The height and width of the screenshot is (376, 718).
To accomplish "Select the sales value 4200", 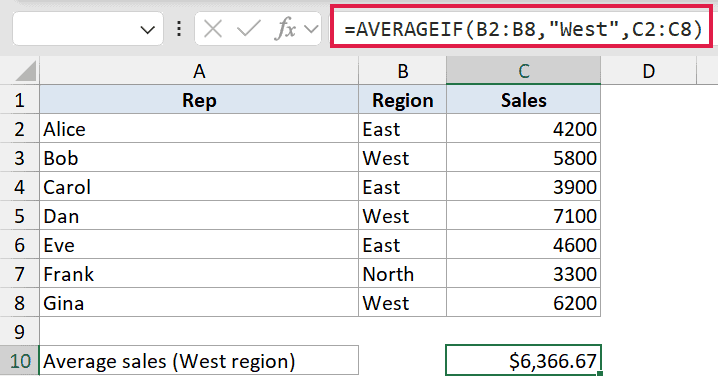I will click(x=523, y=129).
